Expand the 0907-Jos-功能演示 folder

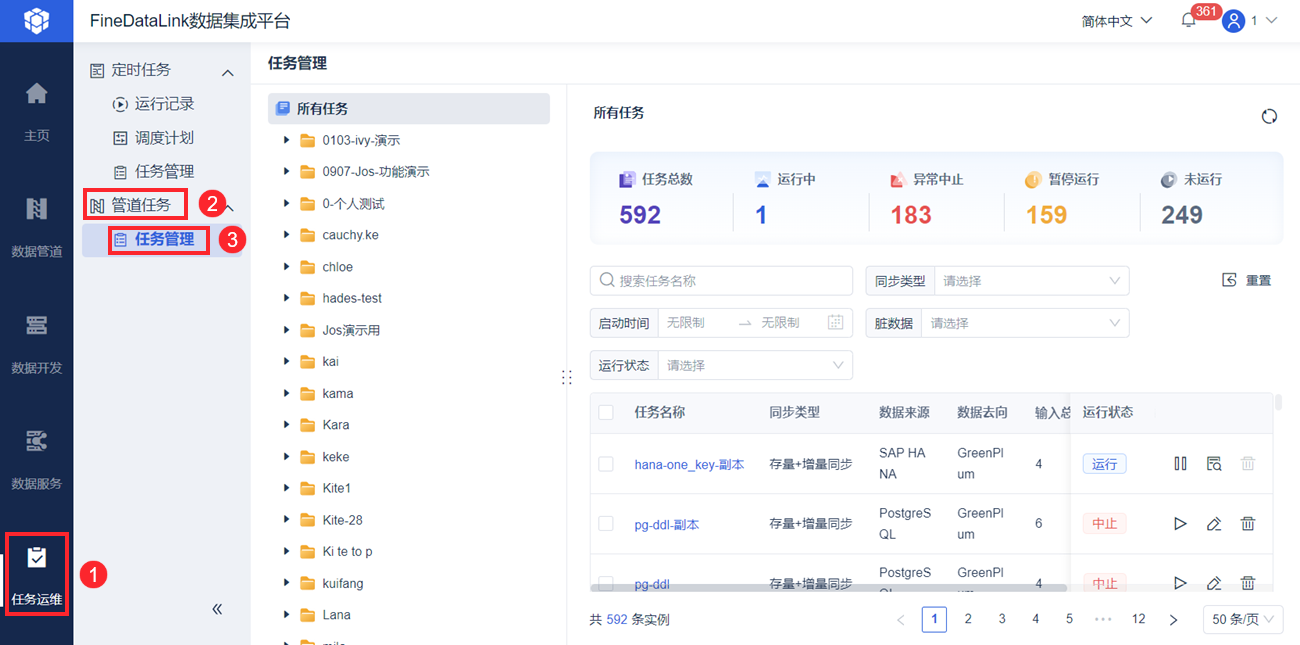point(287,171)
